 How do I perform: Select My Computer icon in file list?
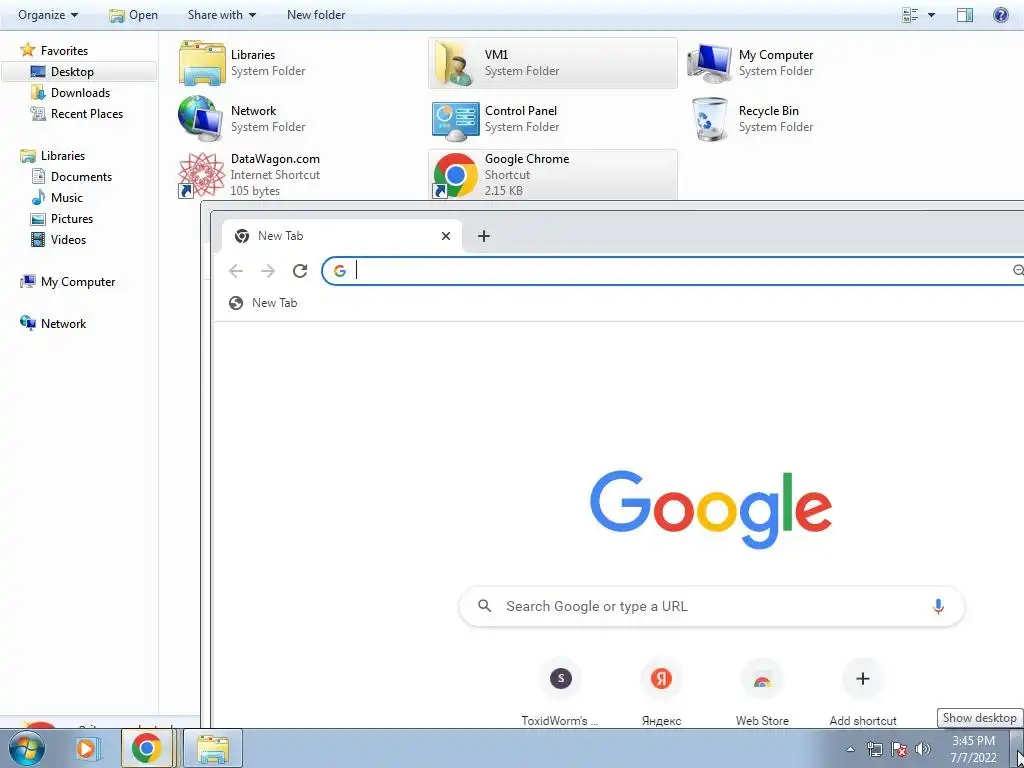[x=710, y=63]
